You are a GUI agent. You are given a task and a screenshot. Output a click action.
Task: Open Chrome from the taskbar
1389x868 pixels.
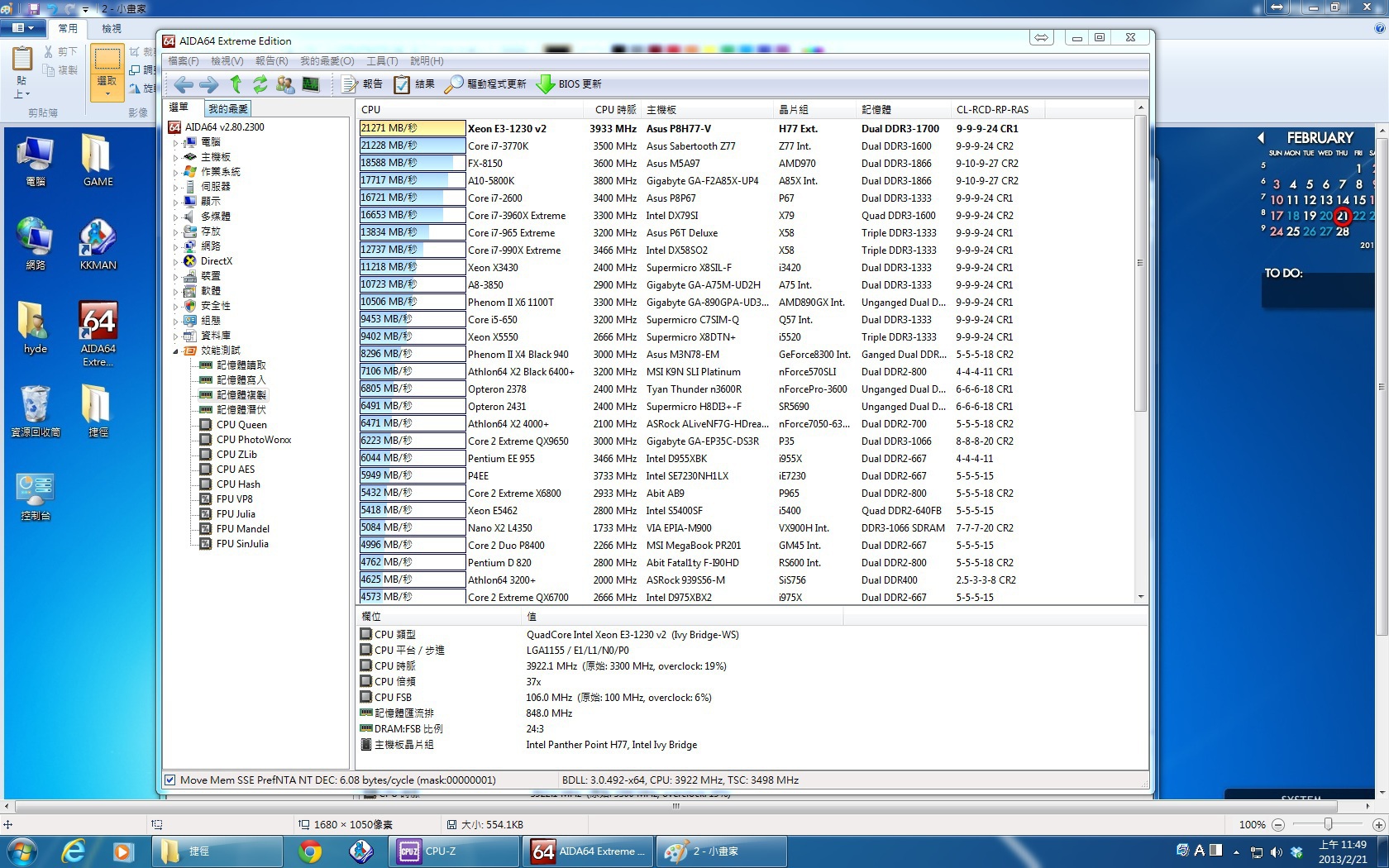click(x=311, y=851)
